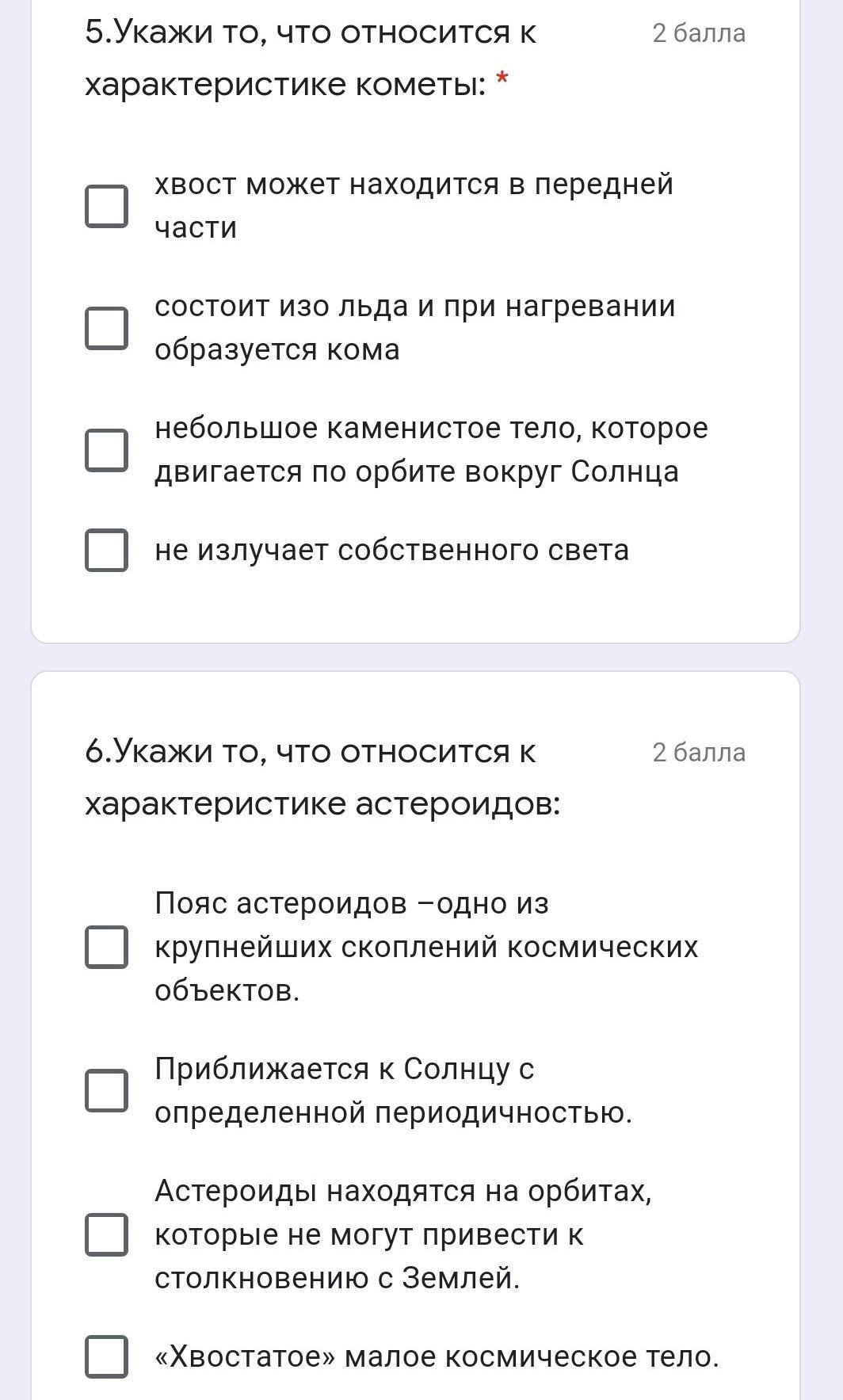Click the «2 балла» label of question 5
This screenshot has height=1400, width=843.
click(699, 33)
